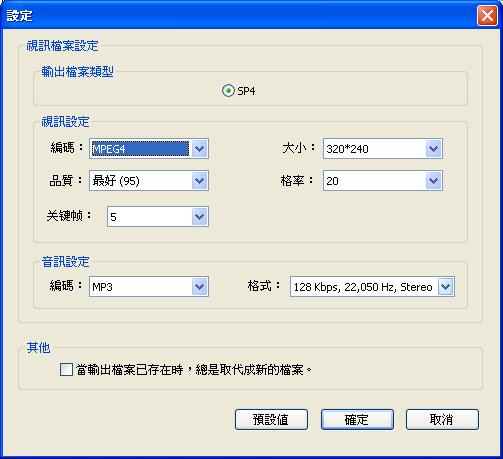
Task: Click the 320*240 size value field
Action: pyautogui.click(x=375, y=149)
